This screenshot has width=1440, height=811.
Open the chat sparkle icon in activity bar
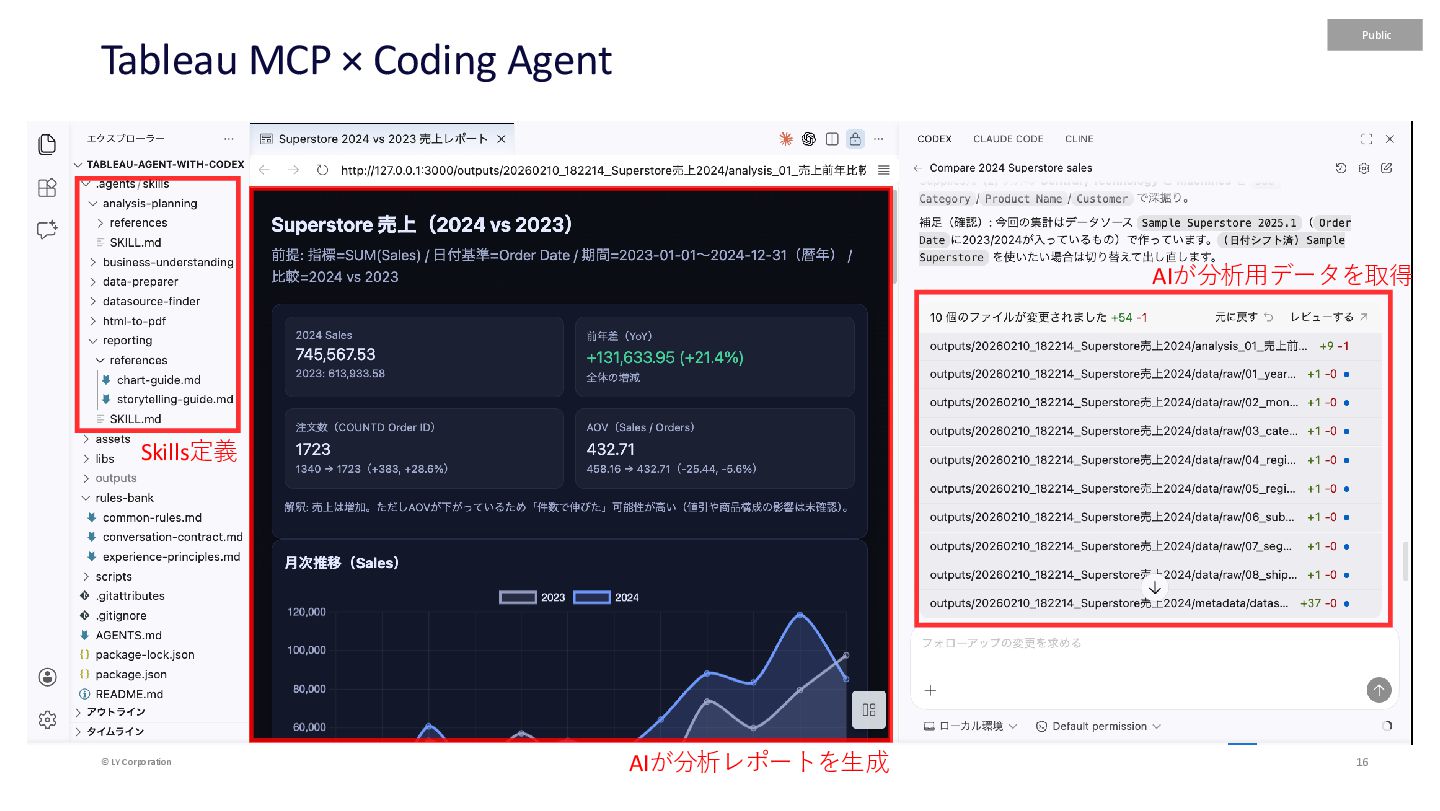pyautogui.click(x=46, y=230)
